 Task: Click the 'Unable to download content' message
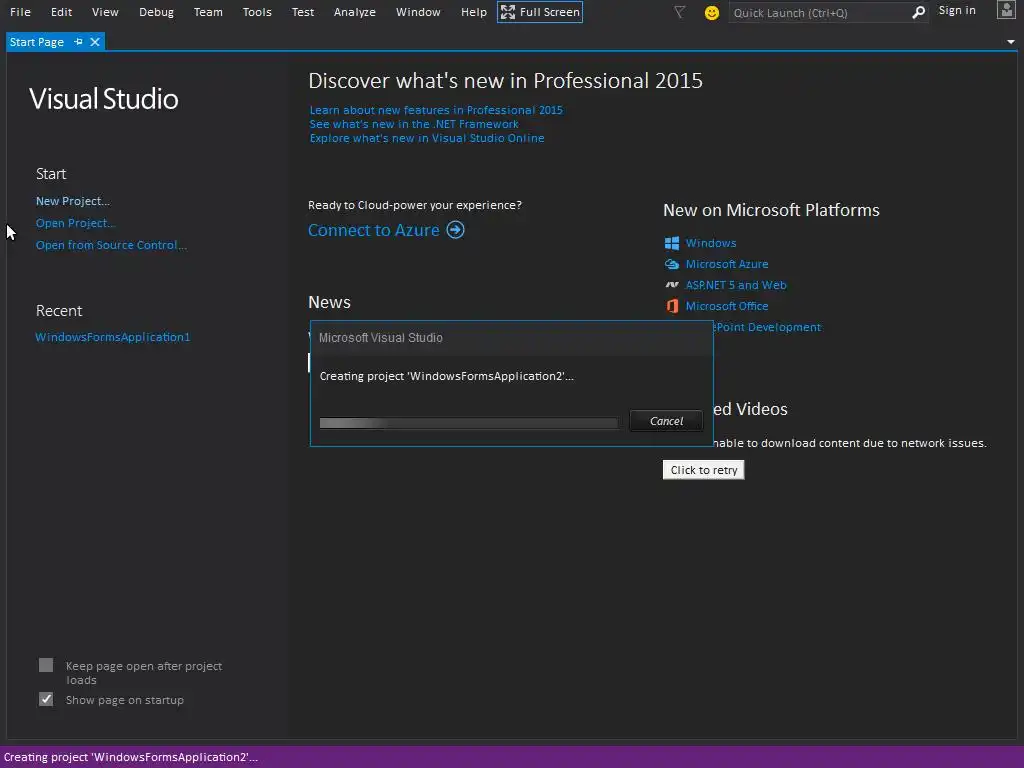pyautogui.click(x=850, y=443)
